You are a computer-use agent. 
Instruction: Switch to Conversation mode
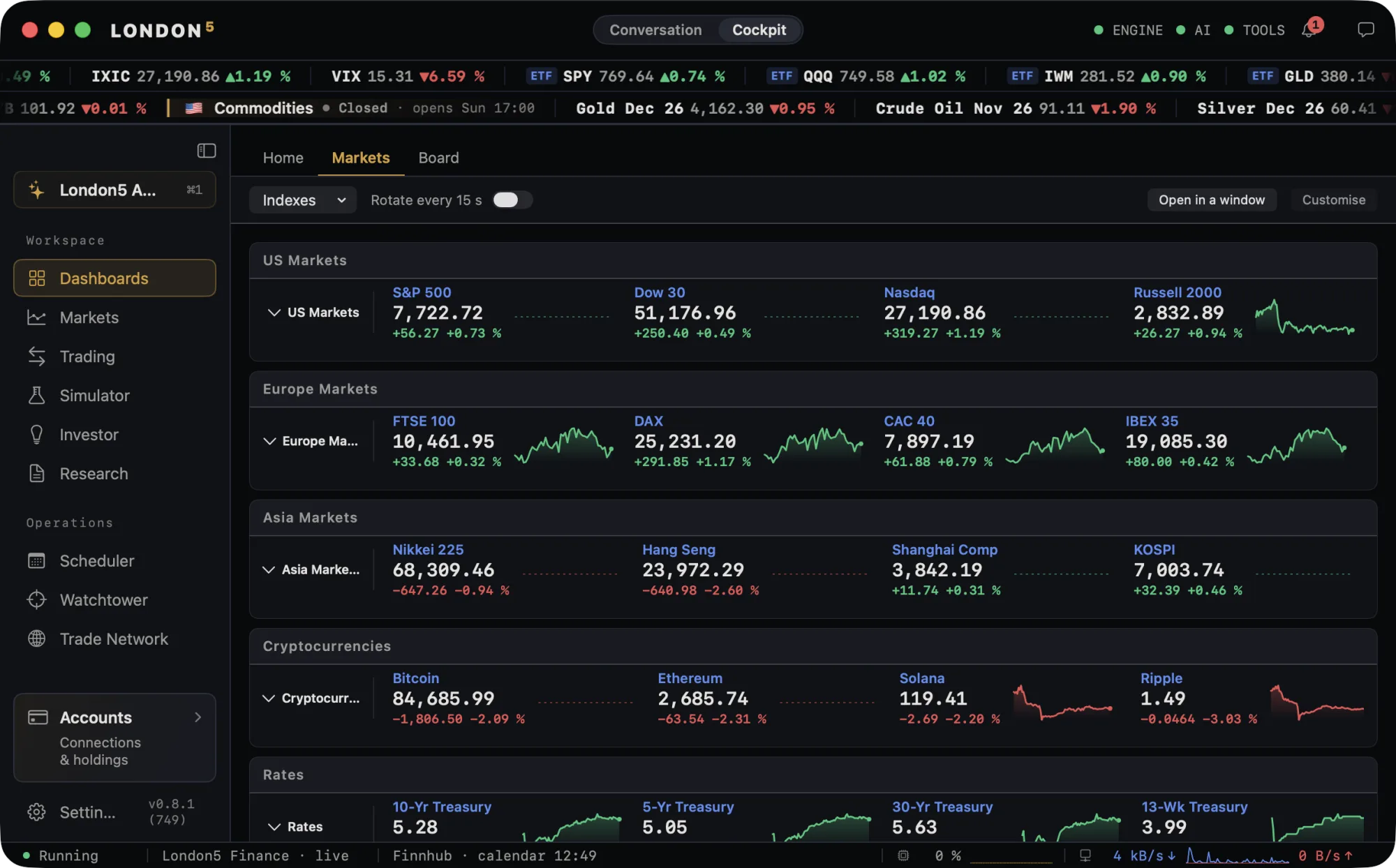click(655, 30)
